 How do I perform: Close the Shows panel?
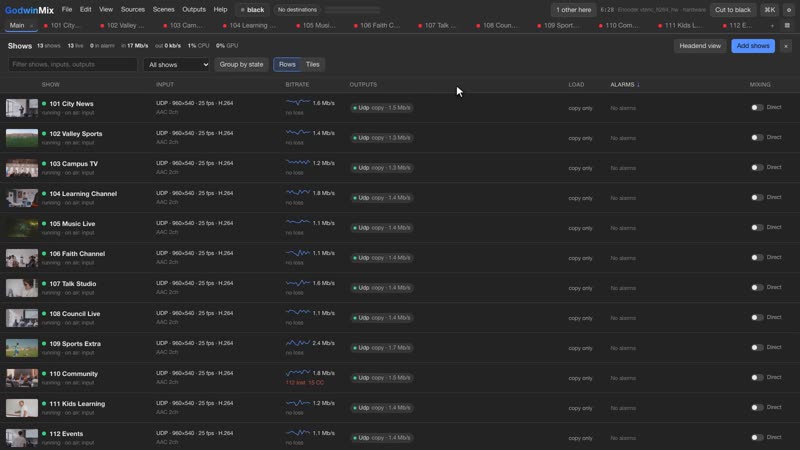(x=786, y=46)
